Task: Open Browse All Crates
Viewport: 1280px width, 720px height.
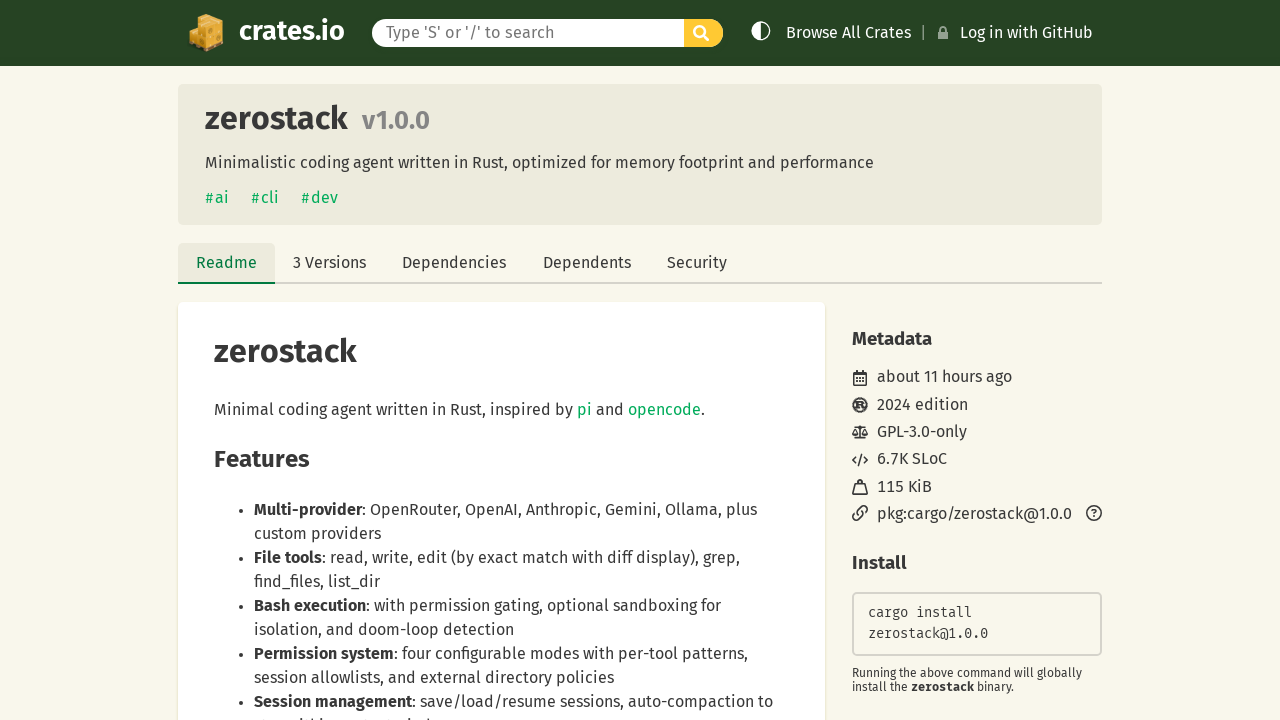Action: pyautogui.click(x=848, y=33)
